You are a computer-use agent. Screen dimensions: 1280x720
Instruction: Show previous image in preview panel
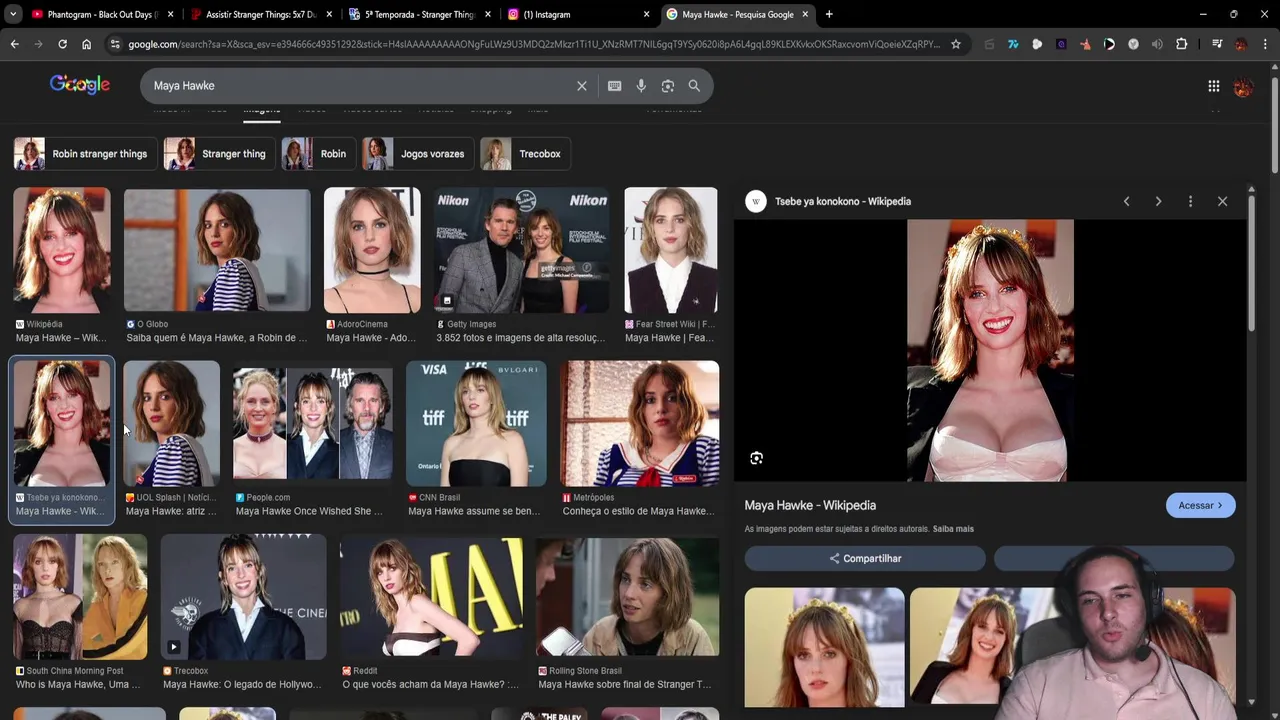point(1126,201)
